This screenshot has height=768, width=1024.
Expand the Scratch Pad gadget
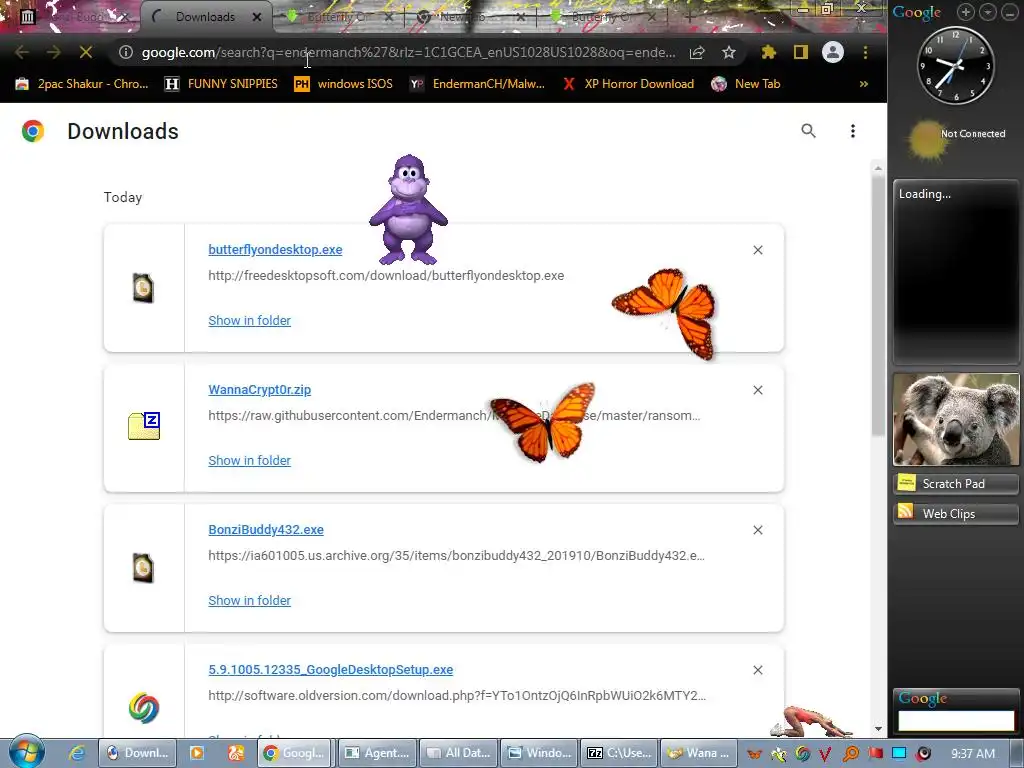click(955, 483)
